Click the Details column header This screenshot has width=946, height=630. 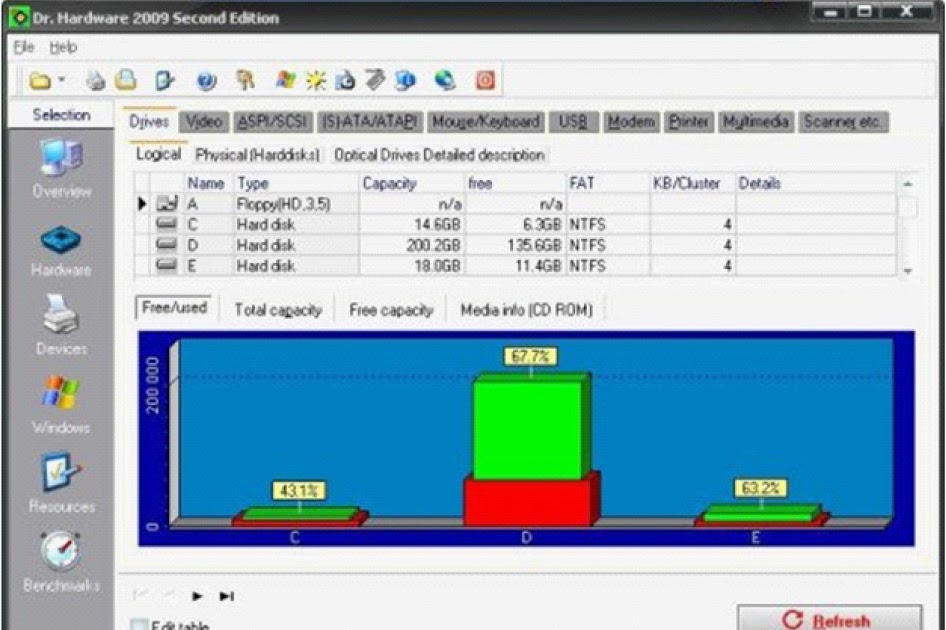(x=816, y=183)
